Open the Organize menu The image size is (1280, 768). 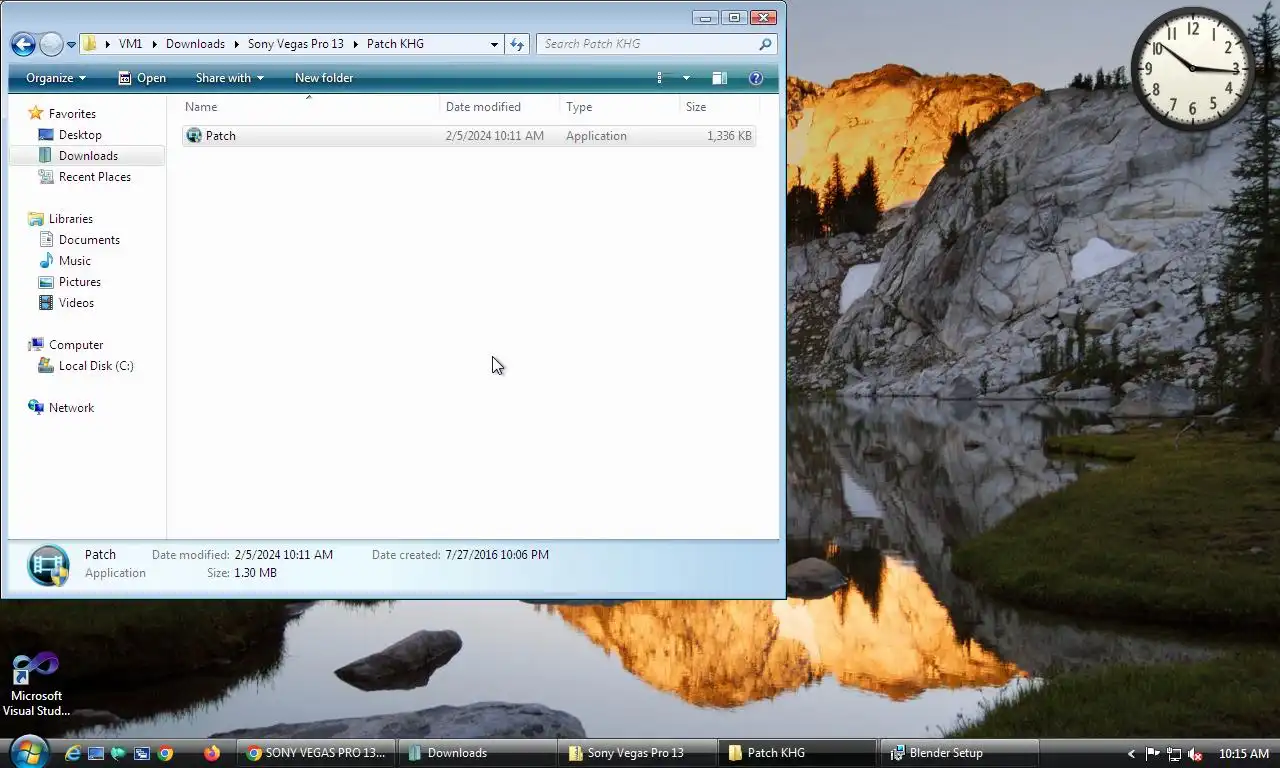pyautogui.click(x=56, y=78)
